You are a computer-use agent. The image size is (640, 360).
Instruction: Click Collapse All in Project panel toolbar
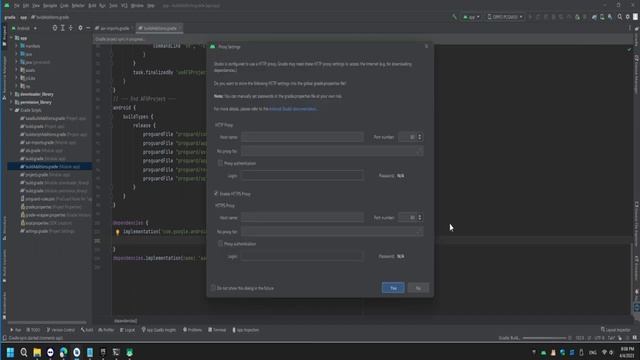click(x=71, y=28)
